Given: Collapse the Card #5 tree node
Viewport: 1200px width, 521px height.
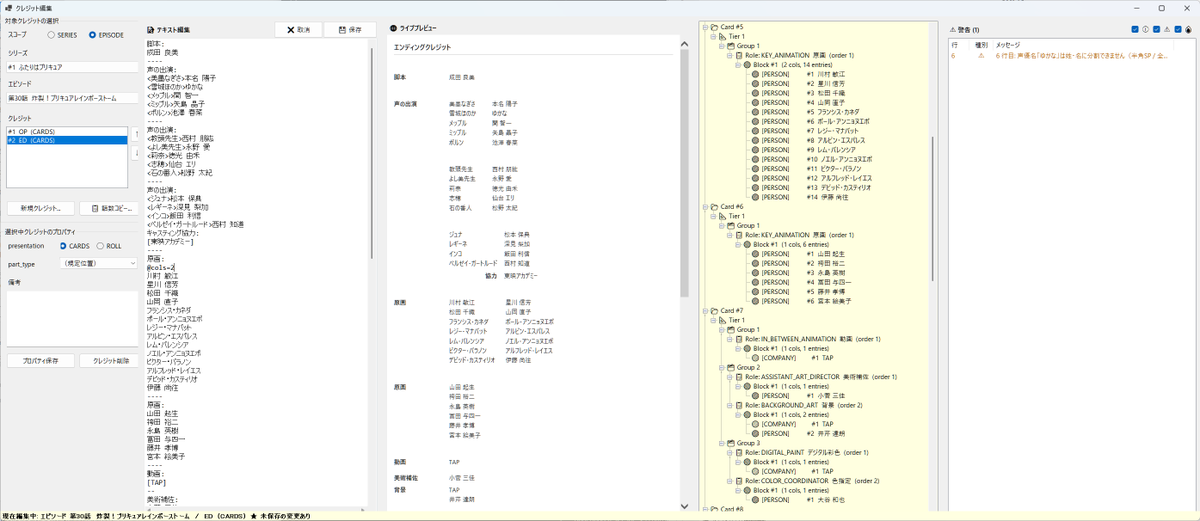Looking at the screenshot, I should coord(705,27).
